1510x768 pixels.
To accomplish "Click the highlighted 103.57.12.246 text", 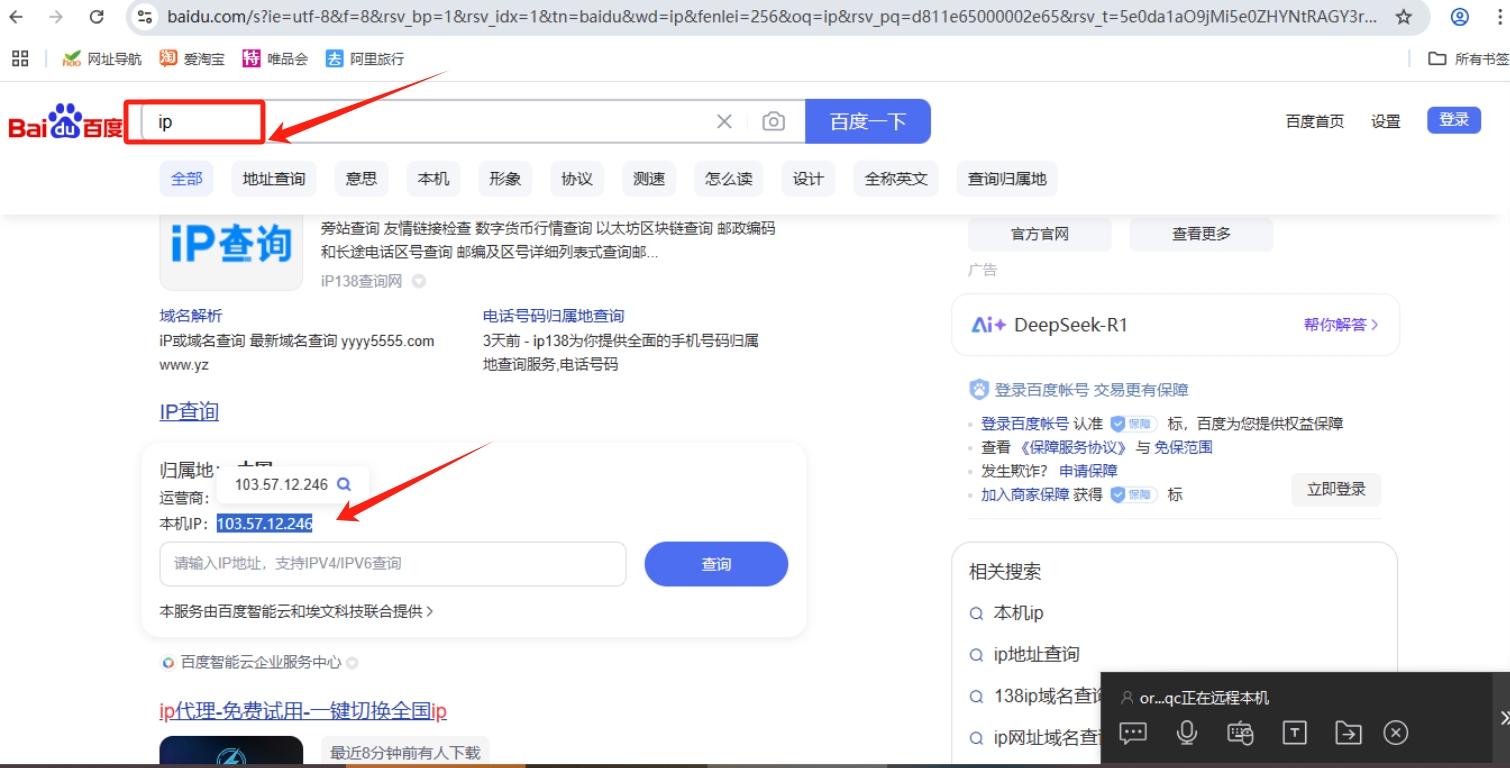I will point(265,523).
